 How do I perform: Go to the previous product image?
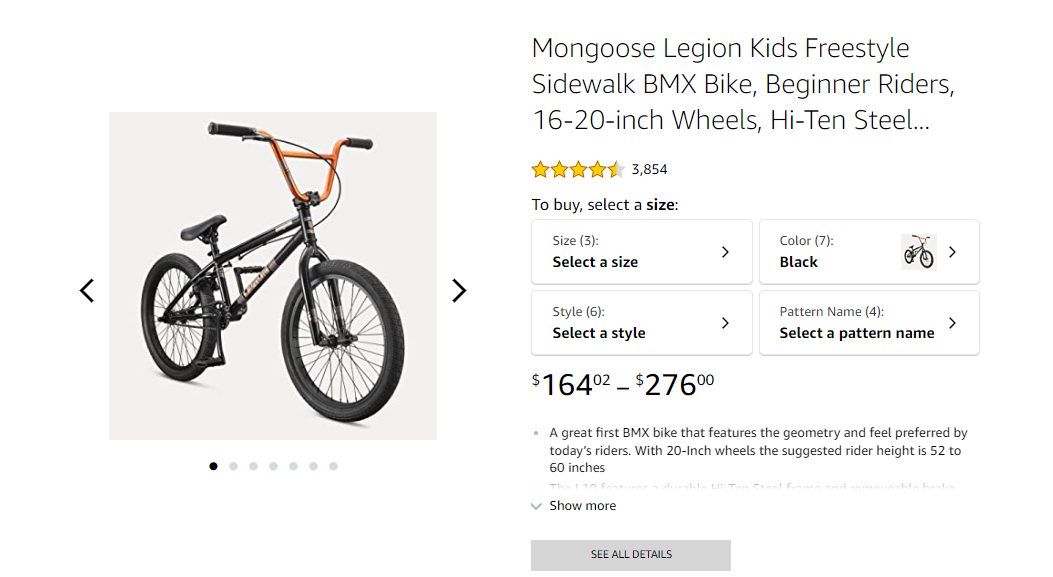click(87, 291)
